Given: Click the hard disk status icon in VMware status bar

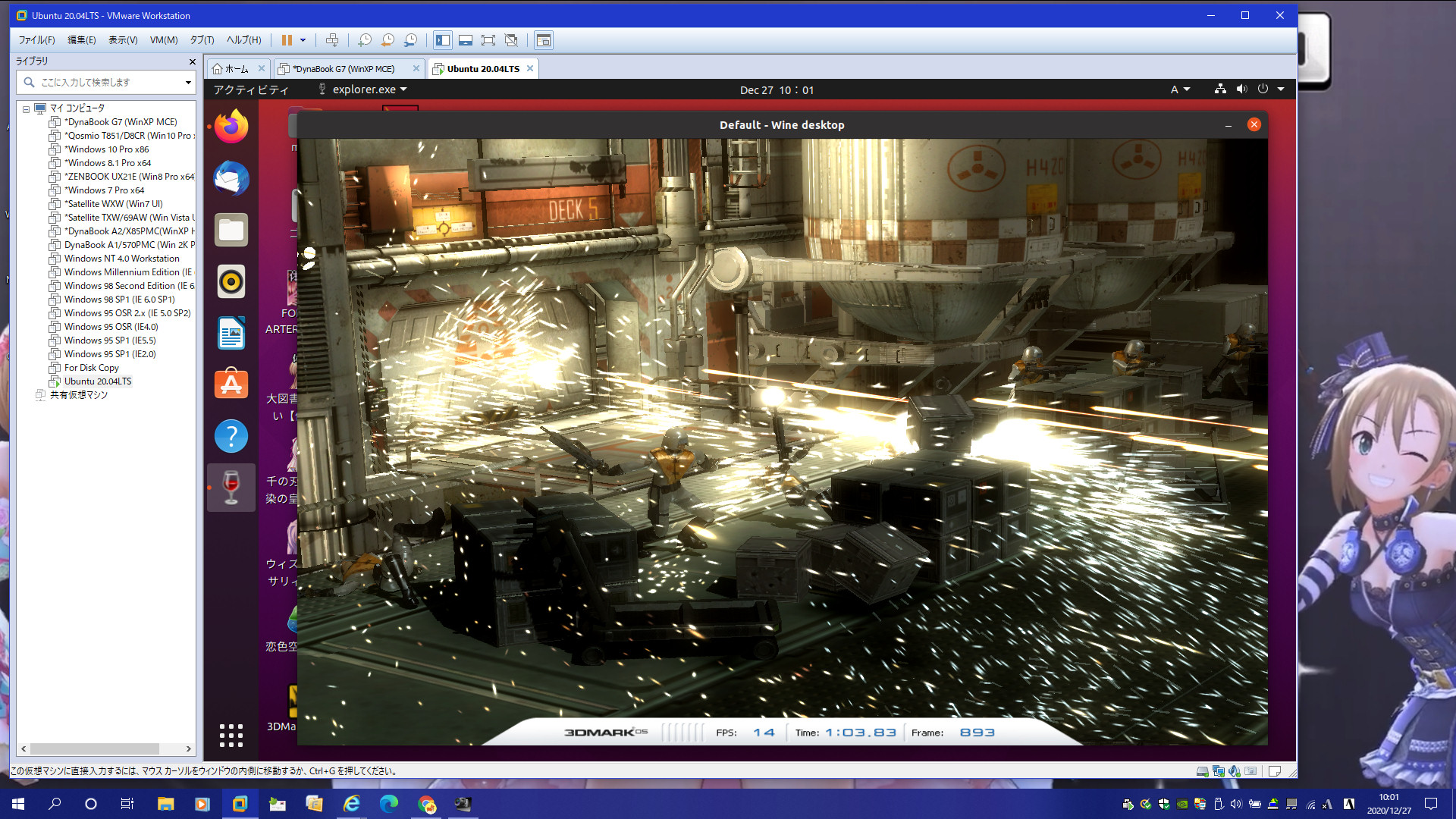Looking at the screenshot, I should click(x=1202, y=771).
